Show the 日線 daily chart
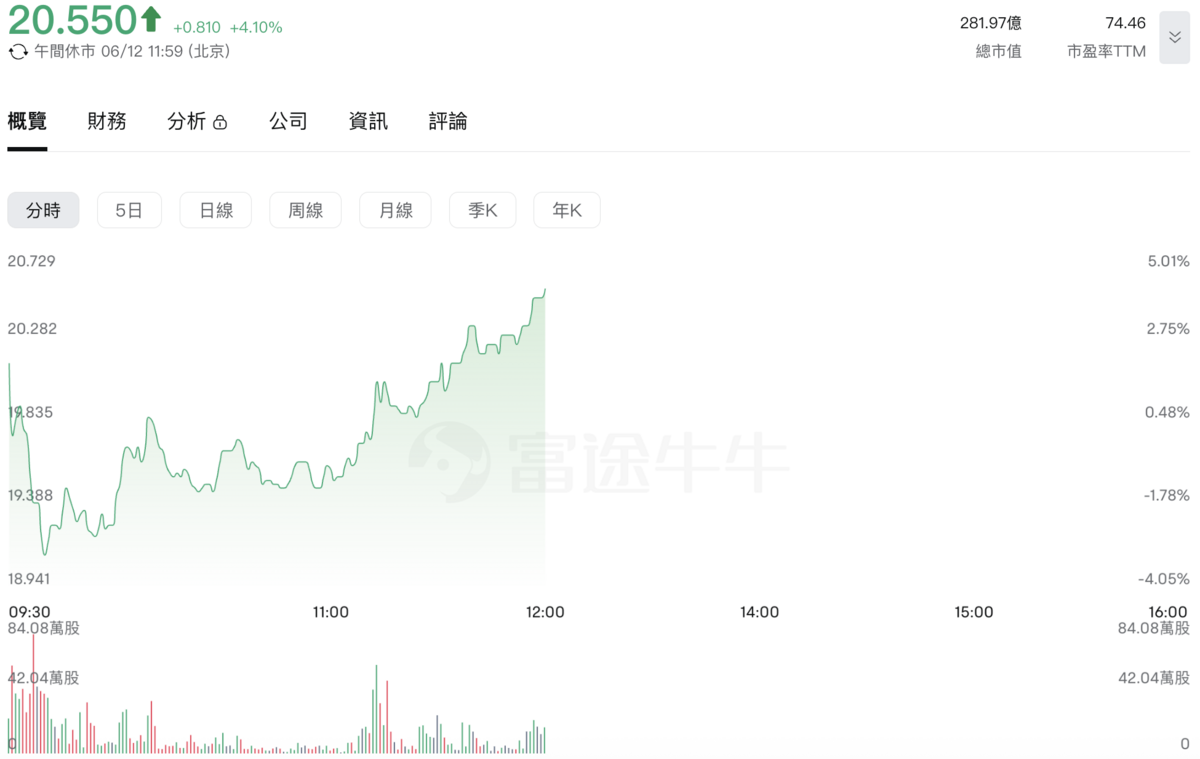1200x759 pixels. 216,210
